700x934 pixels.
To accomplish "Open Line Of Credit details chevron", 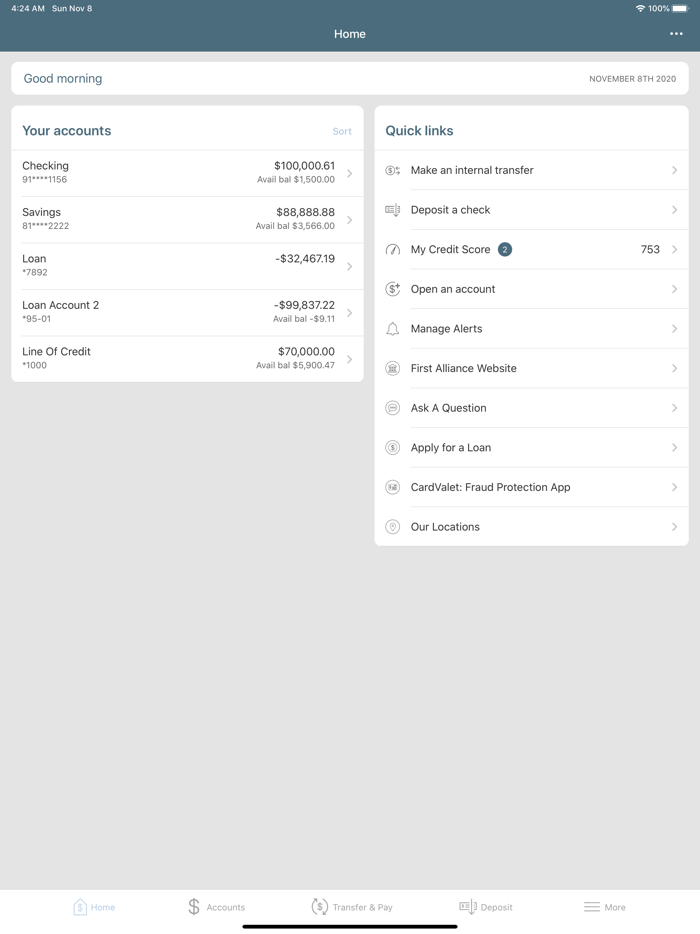I will [349, 359].
